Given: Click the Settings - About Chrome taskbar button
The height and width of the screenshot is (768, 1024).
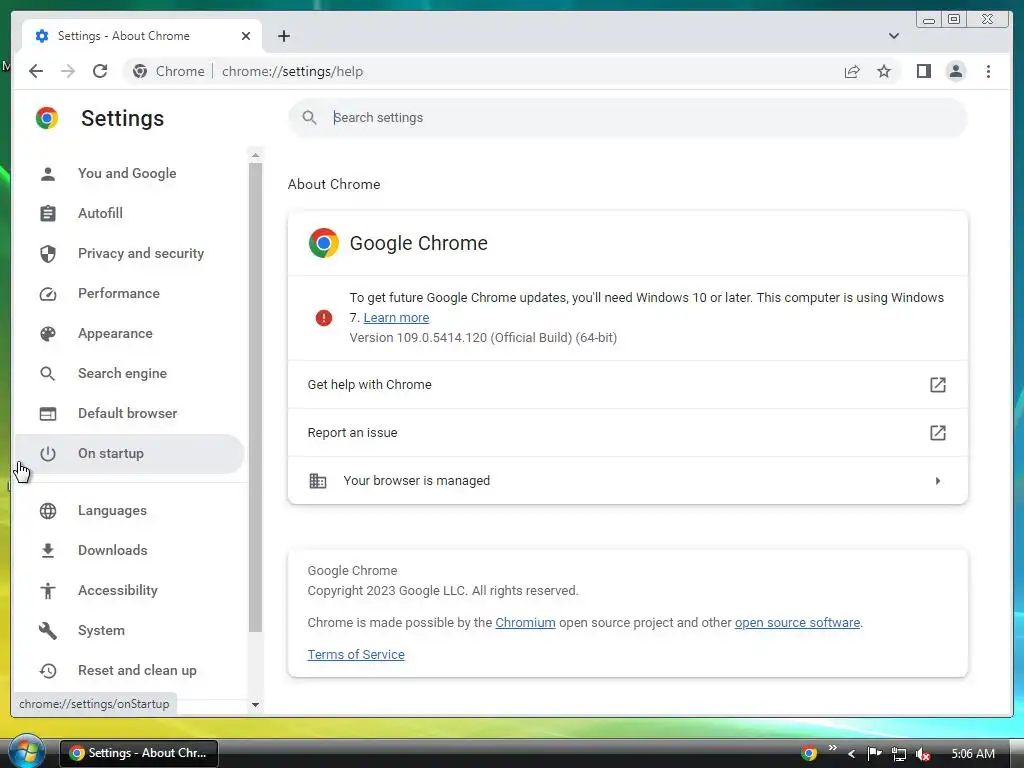Looking at the screenshot, I should point(139,753).
